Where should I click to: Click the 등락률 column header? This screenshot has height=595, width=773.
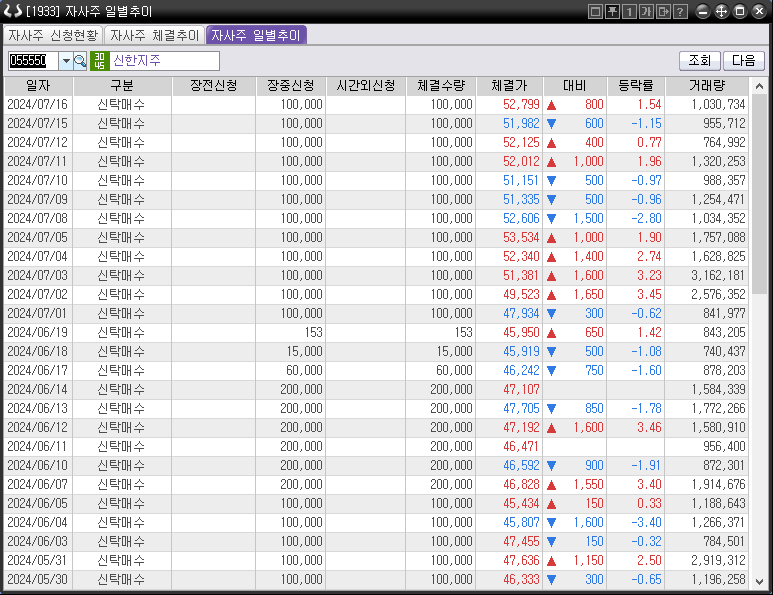pos(636,86)
